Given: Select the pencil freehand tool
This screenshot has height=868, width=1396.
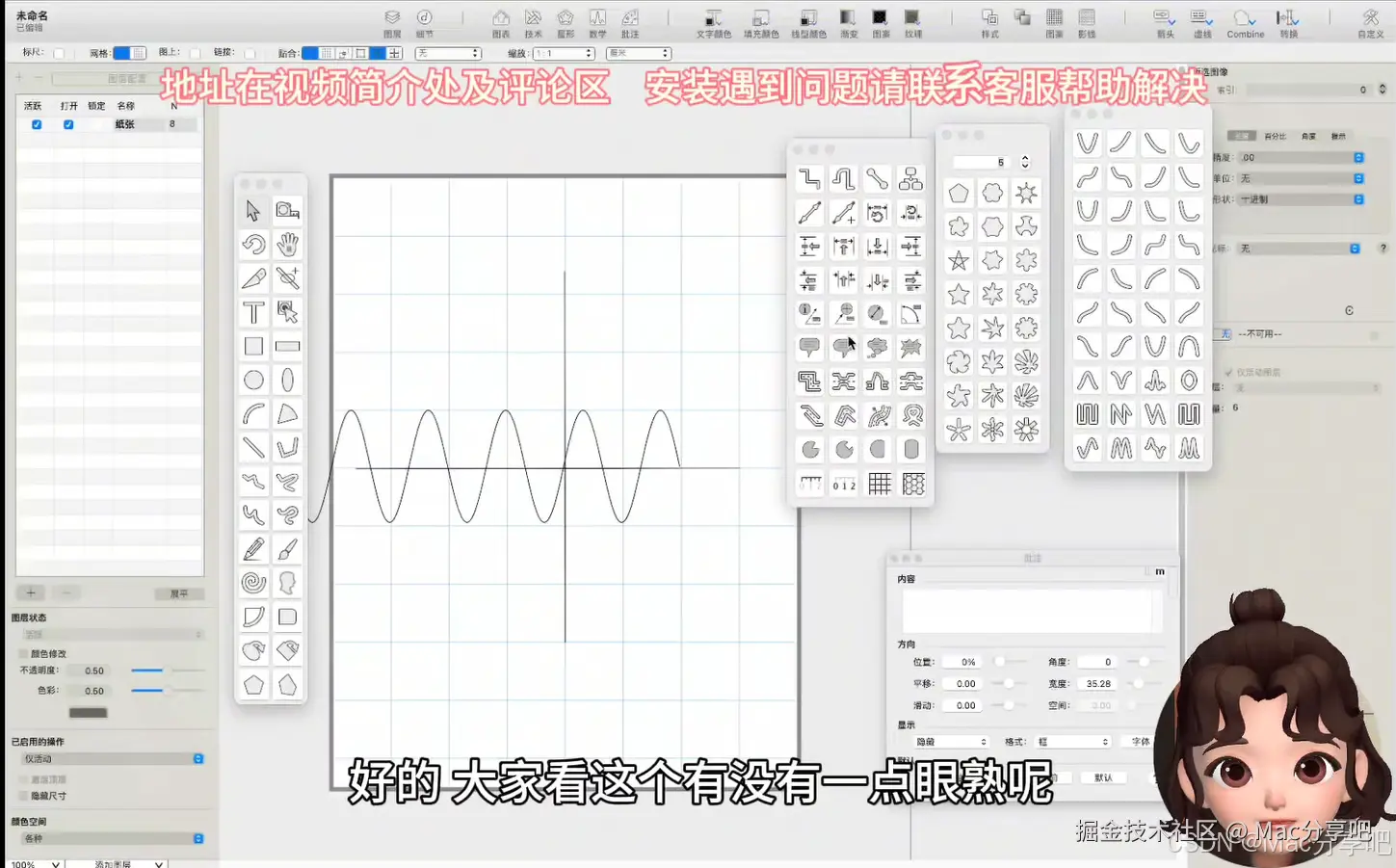Looking at the screenshot, I should tap(253, 549).
